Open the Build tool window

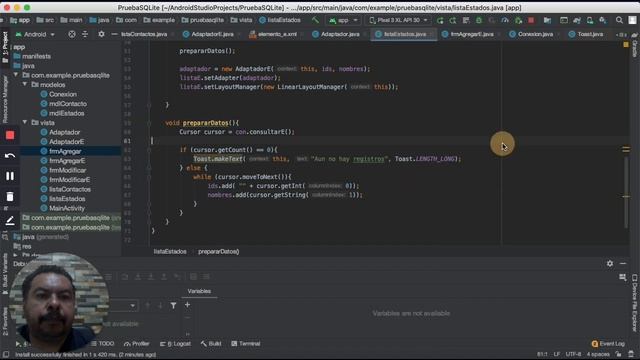pos(211,344)
